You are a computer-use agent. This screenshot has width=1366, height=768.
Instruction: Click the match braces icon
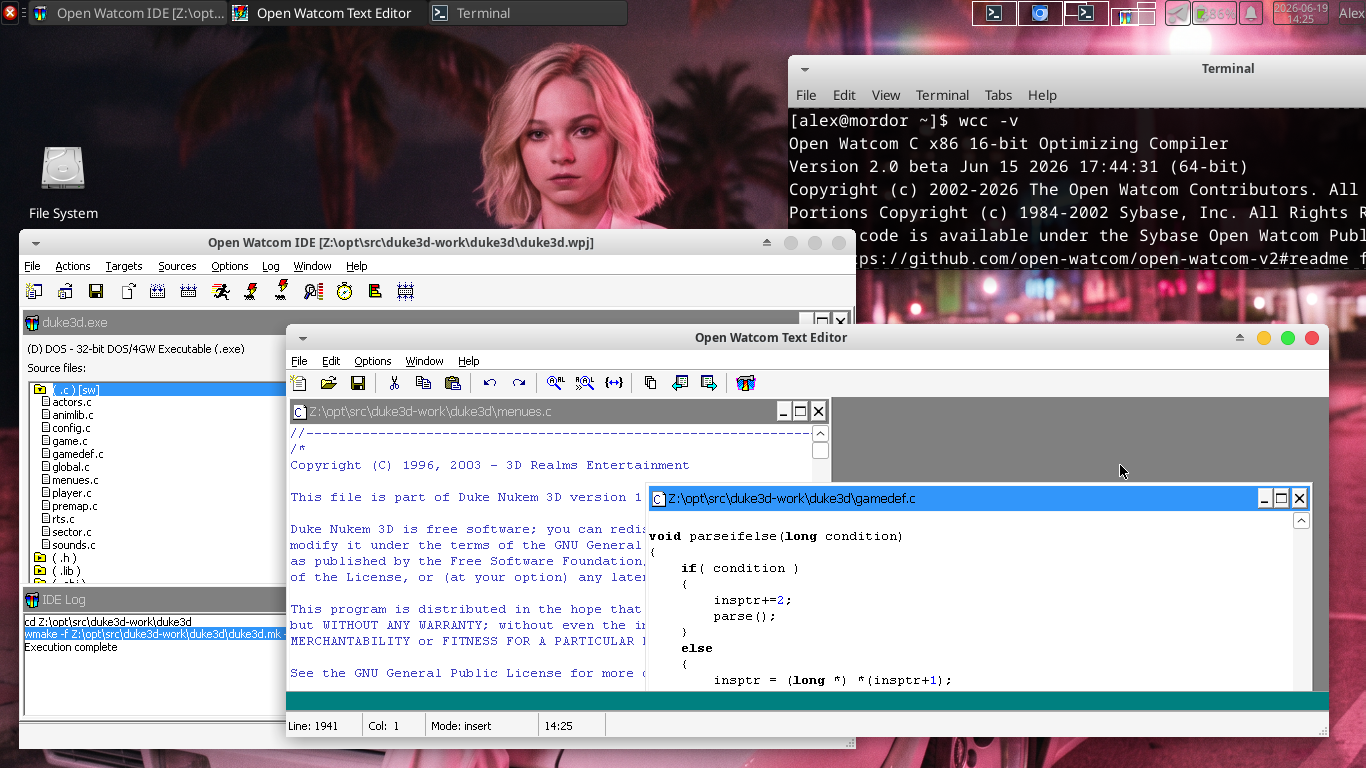[x=614, y=383]
